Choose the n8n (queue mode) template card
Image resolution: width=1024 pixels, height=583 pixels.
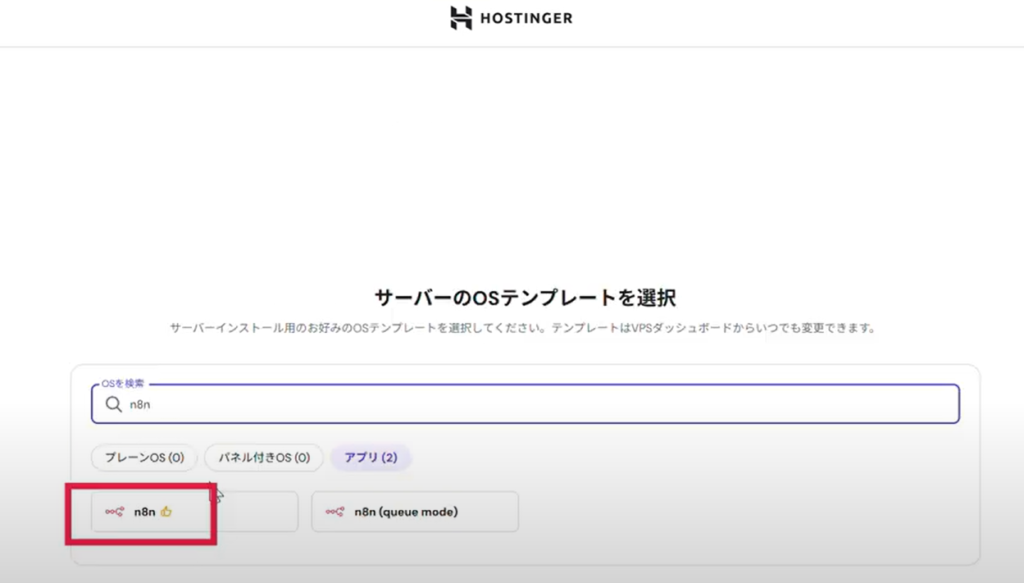point(415,512)
